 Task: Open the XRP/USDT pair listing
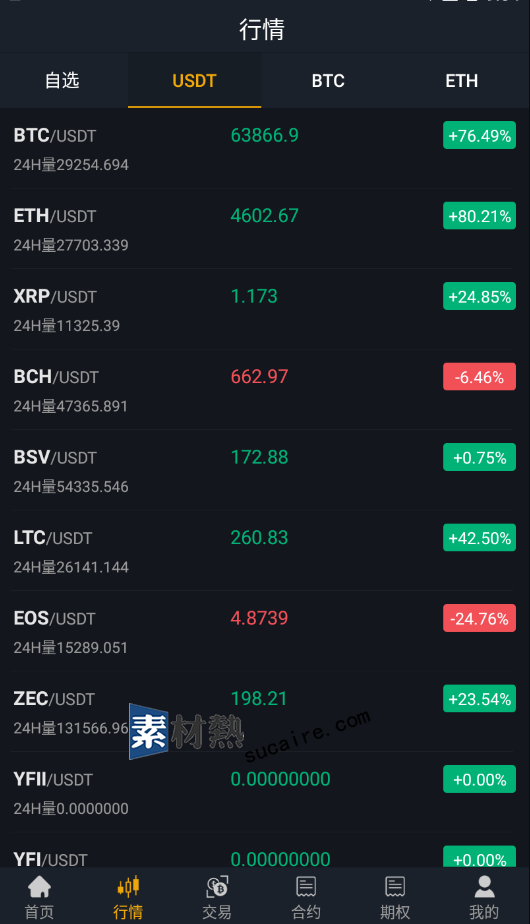(x=265, y=309)
